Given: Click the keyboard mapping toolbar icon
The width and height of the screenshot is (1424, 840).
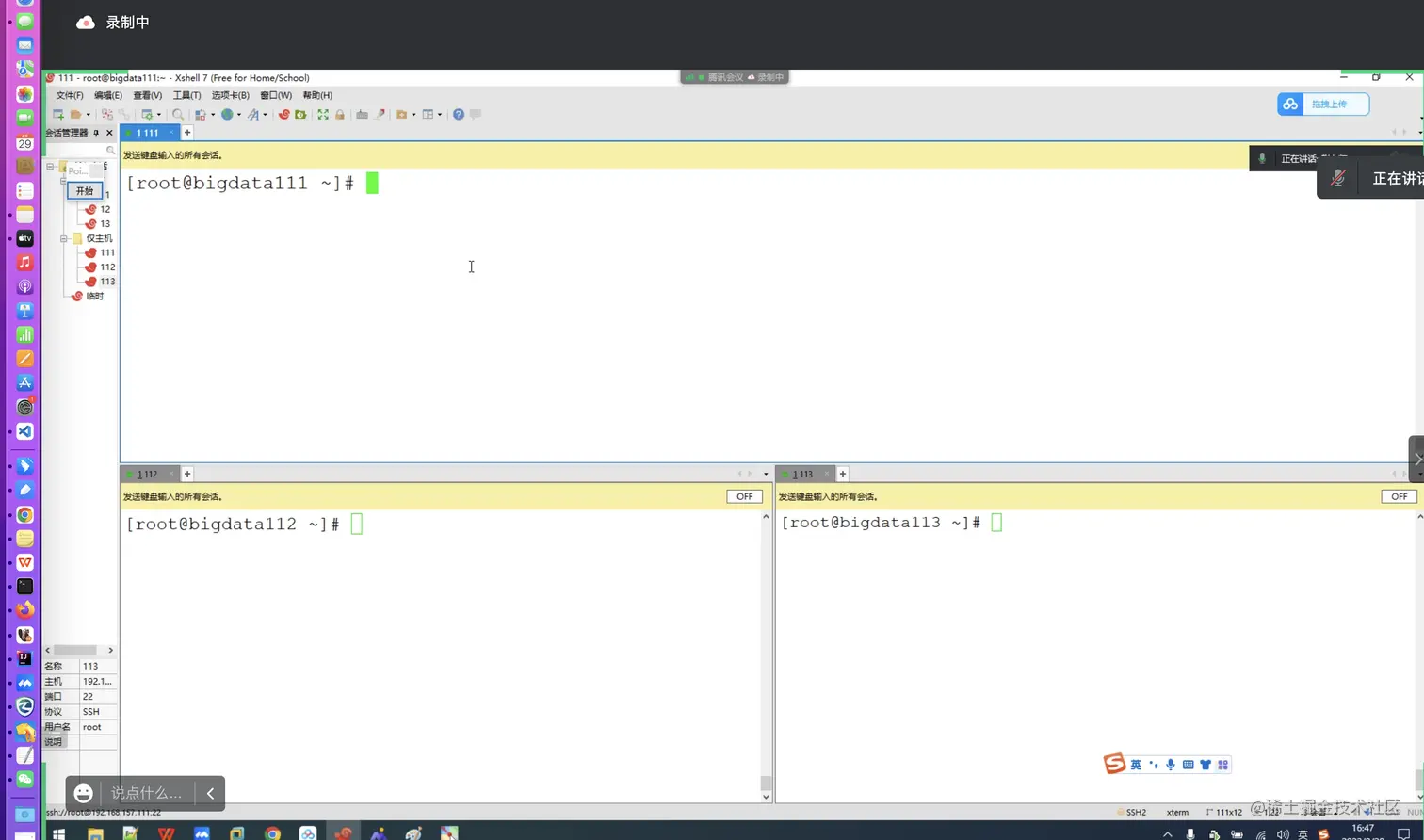Looking at the screenshot, I should pos(362,114).
